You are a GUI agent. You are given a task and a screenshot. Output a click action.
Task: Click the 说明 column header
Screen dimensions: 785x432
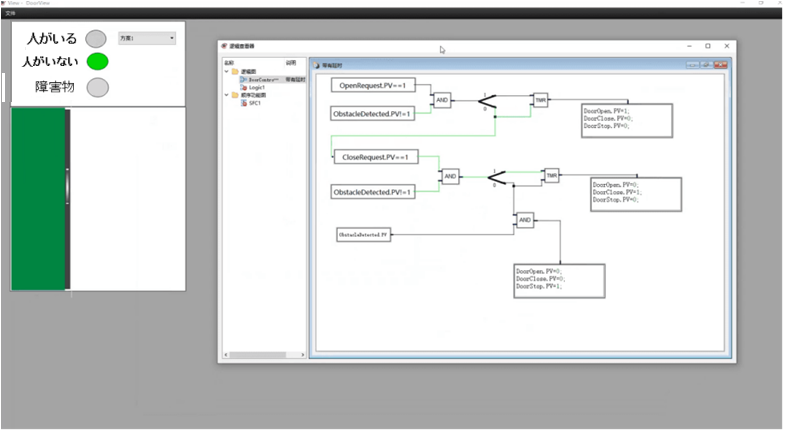[x=291, y=62]
